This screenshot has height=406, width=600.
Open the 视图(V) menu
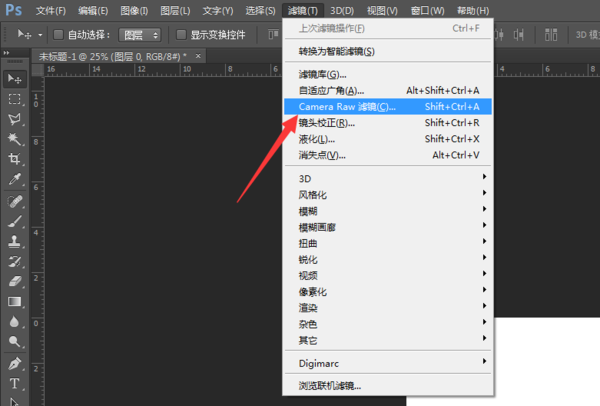click(382, 11)
